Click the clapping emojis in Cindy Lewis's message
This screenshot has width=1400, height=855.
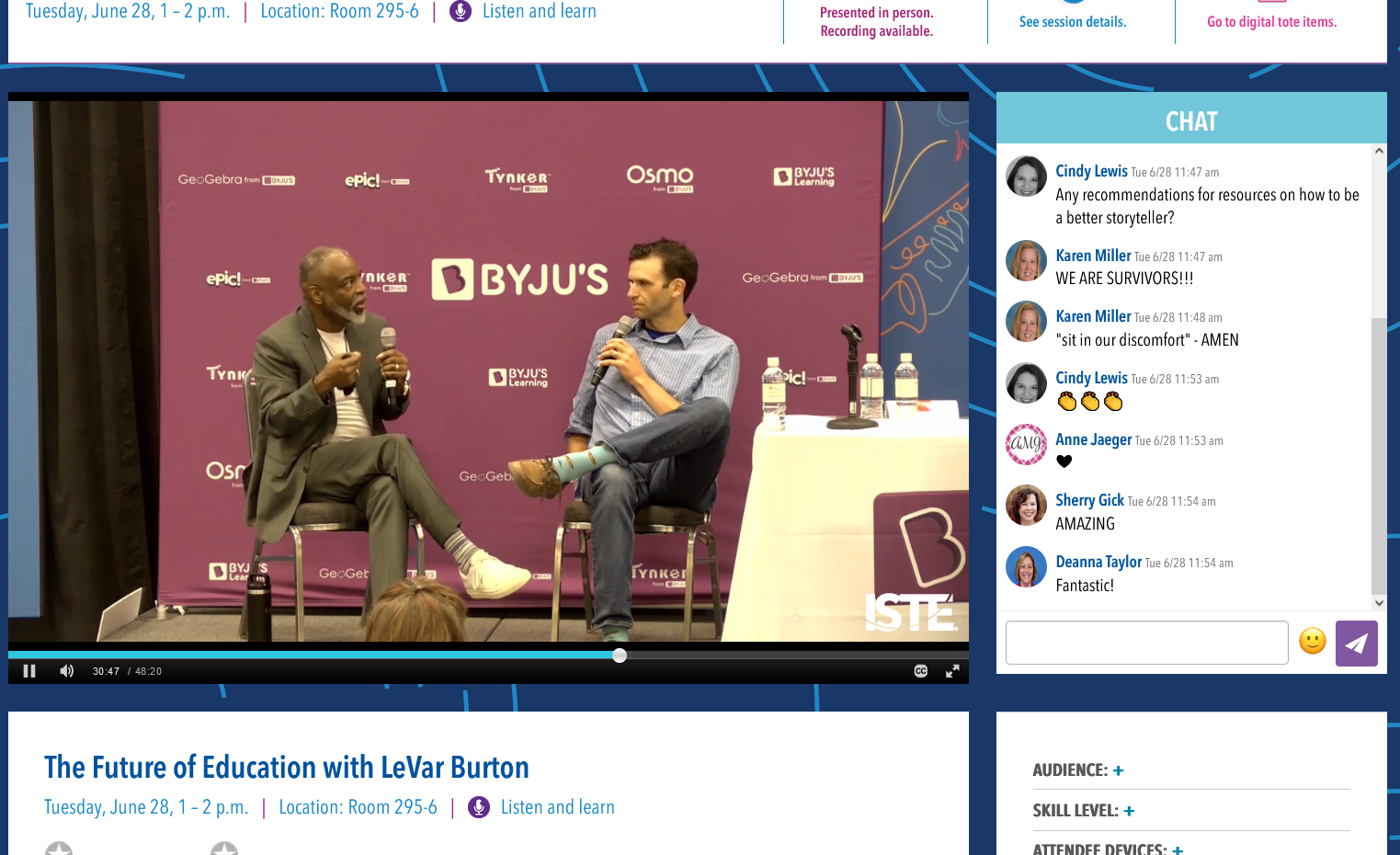click(x=1090, y=401)
